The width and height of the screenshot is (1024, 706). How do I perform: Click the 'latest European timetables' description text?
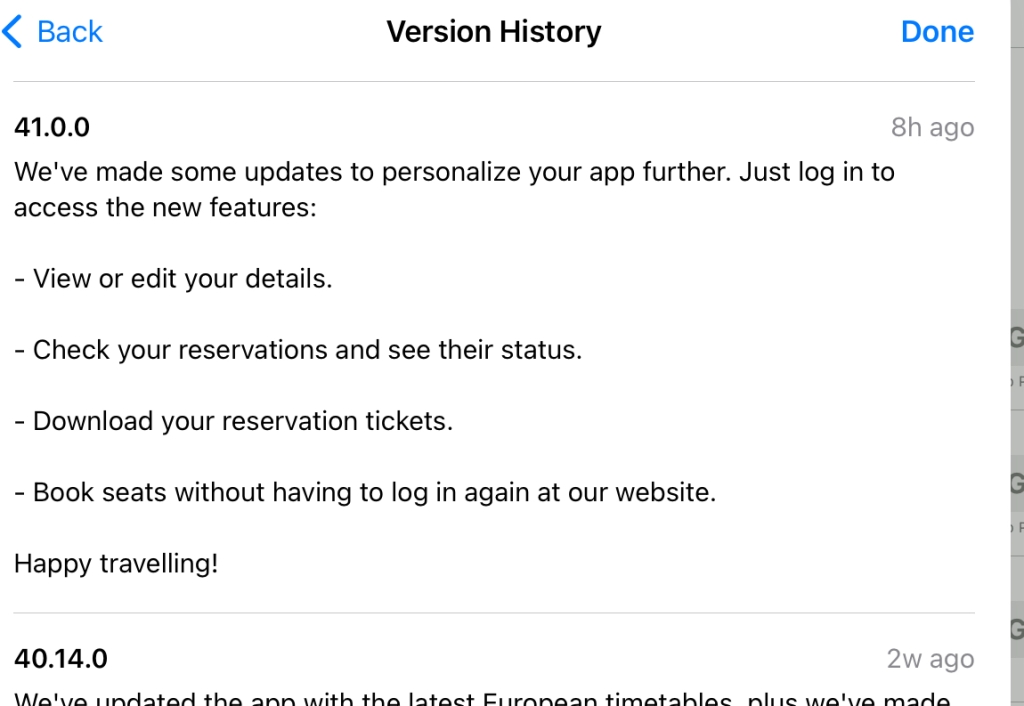click(x=482, y=698)
